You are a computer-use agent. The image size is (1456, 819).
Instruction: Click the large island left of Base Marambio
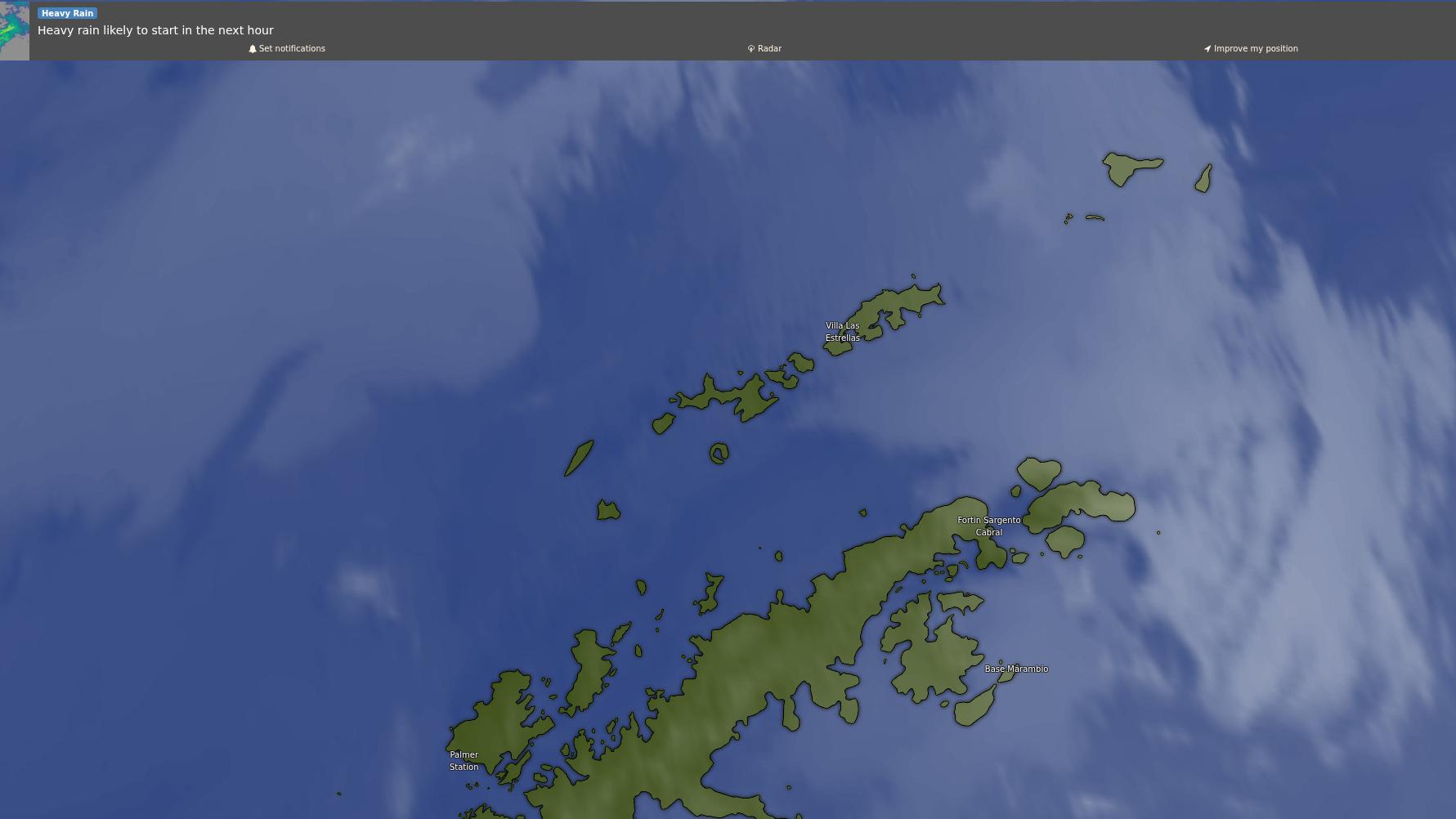[932, 654]
